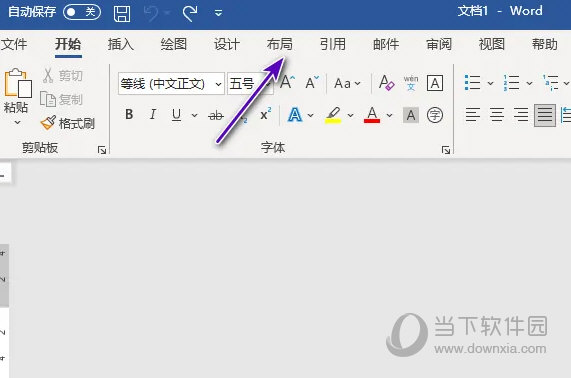Click the 格式刷 format painter
This screenshot has width=571, height=378.
[67, 123]
